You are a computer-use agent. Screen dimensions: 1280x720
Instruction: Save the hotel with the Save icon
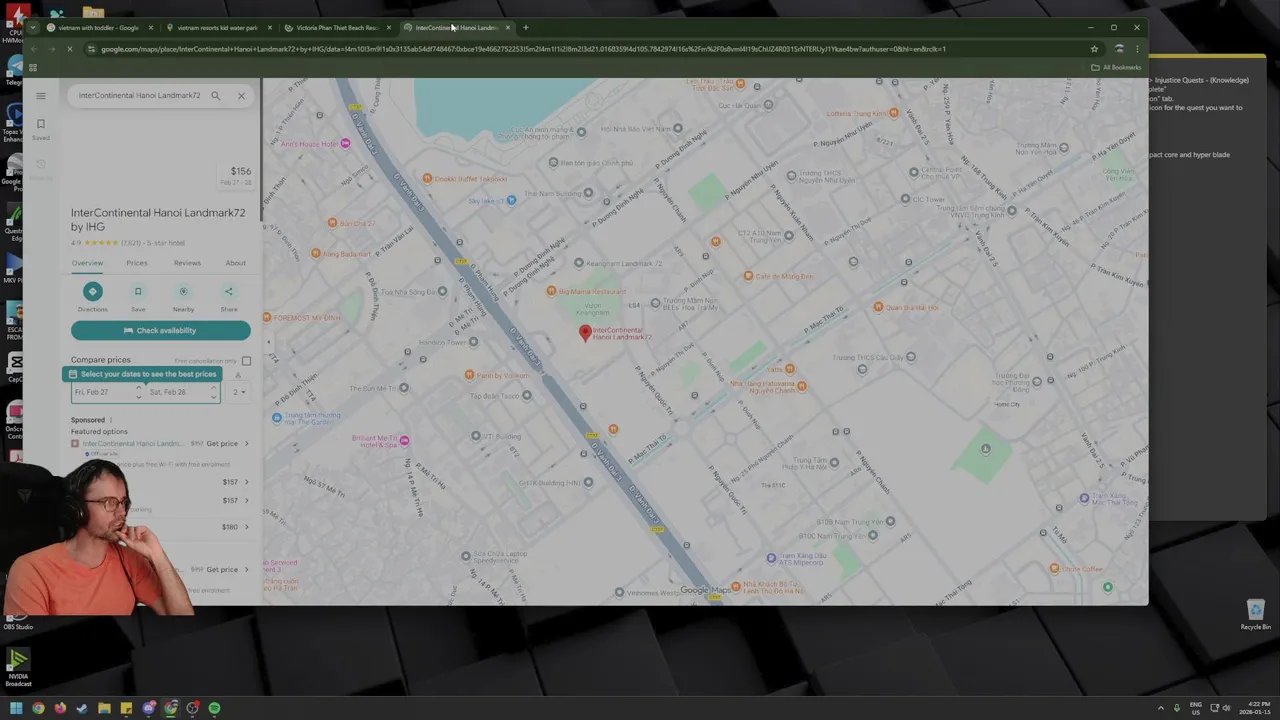tap(138, 292)
